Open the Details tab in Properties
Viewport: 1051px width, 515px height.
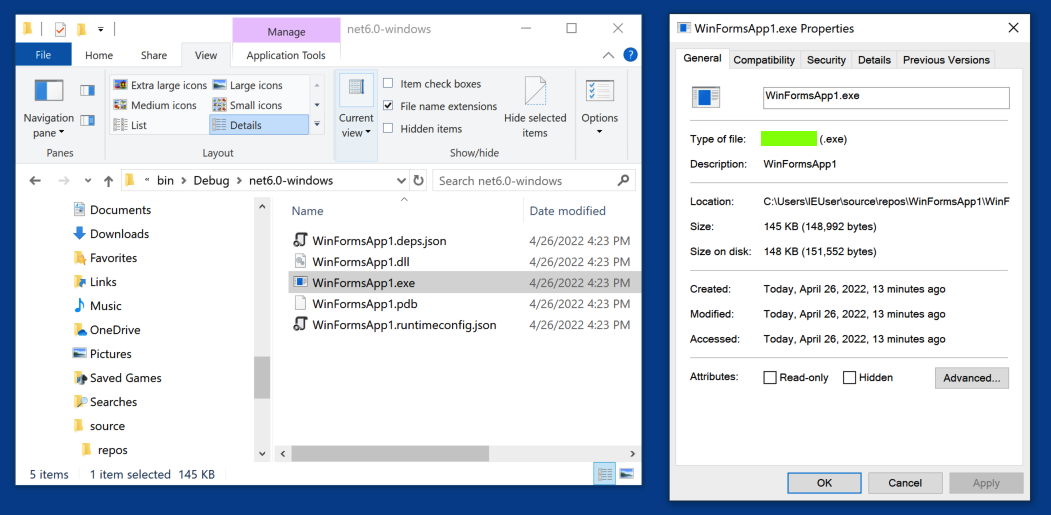(874, 60)
